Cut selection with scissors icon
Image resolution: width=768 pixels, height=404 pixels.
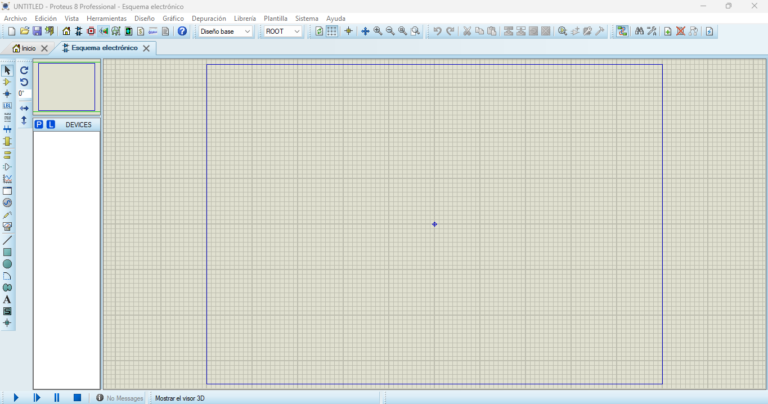467,31
